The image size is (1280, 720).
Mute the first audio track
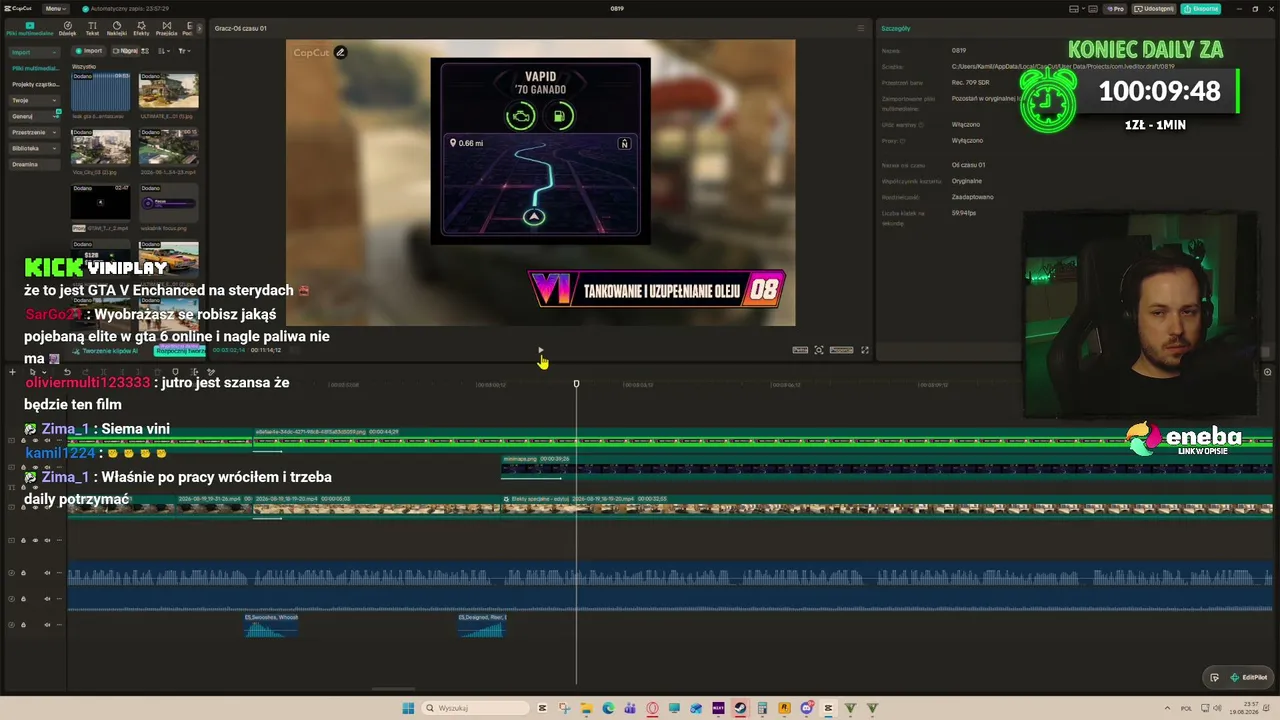pos(47,573)
